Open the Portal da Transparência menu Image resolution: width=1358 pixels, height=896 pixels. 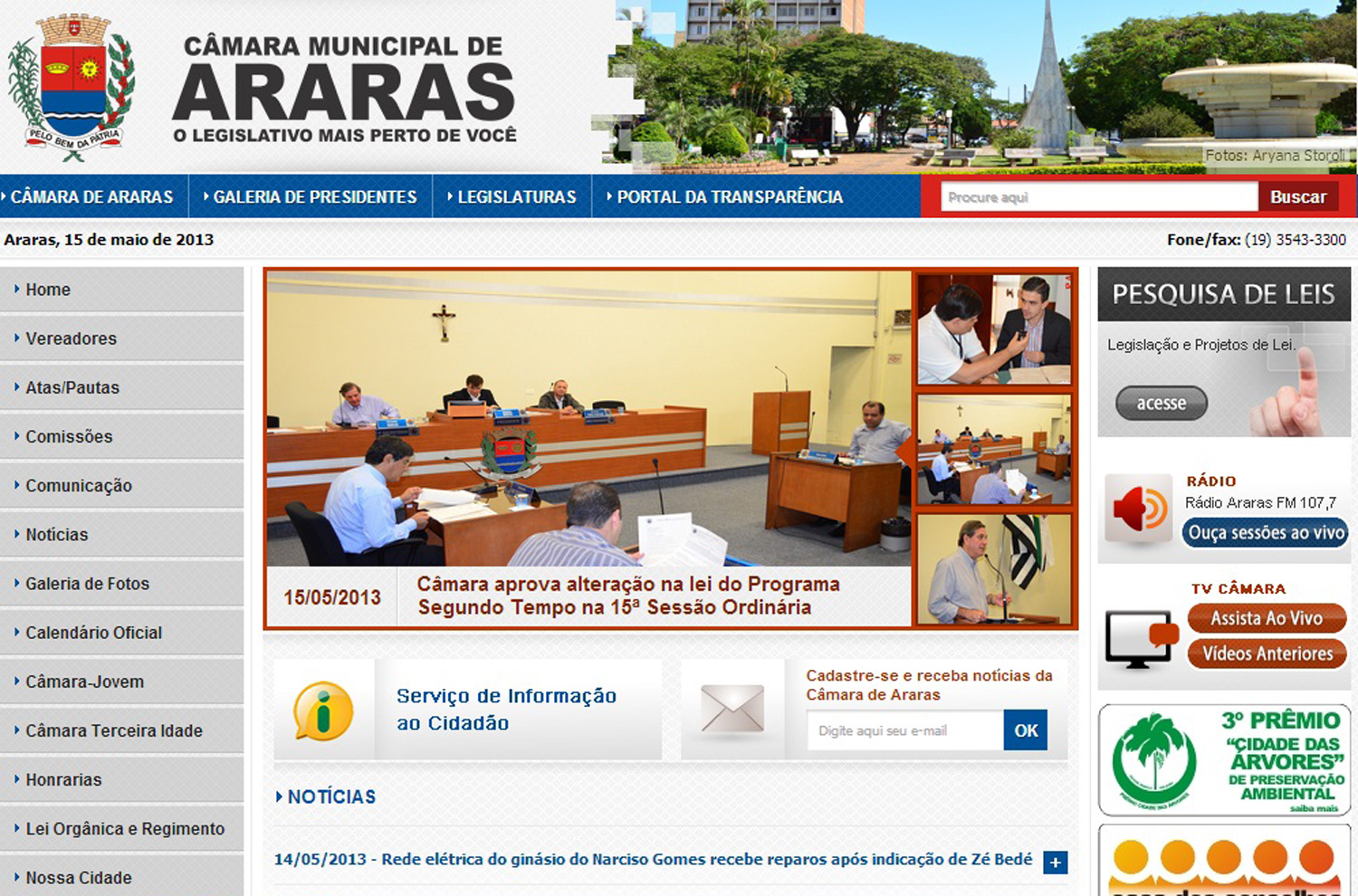click(x=730, y=196)
